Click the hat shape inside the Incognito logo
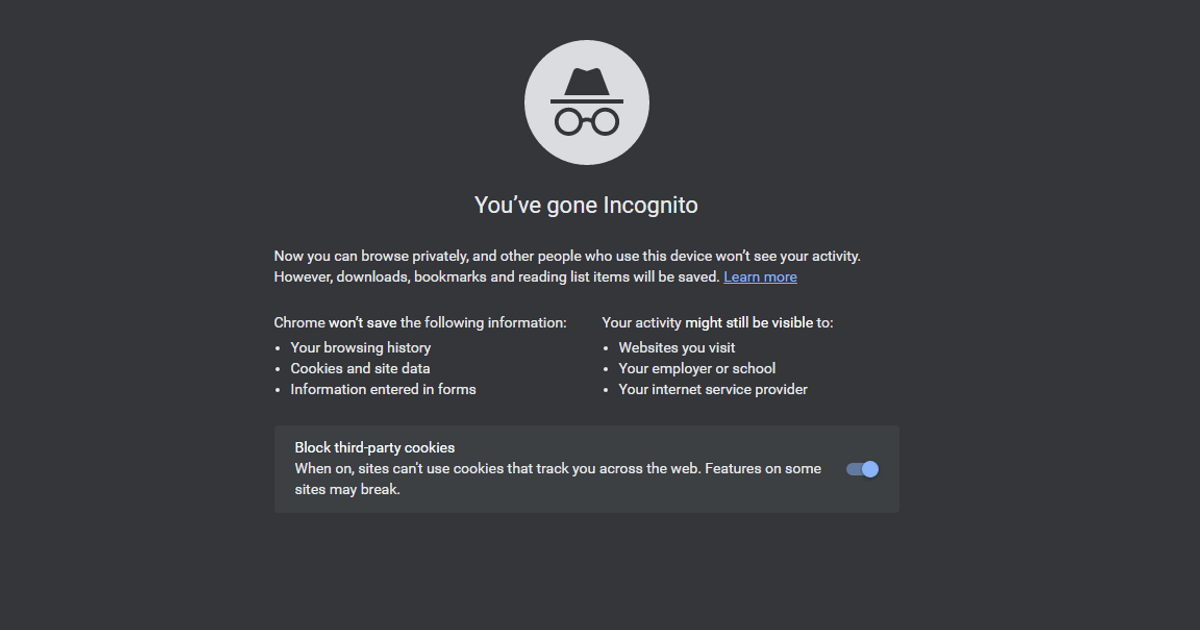This screenshot has width=1200, height=630. point(587,85)
